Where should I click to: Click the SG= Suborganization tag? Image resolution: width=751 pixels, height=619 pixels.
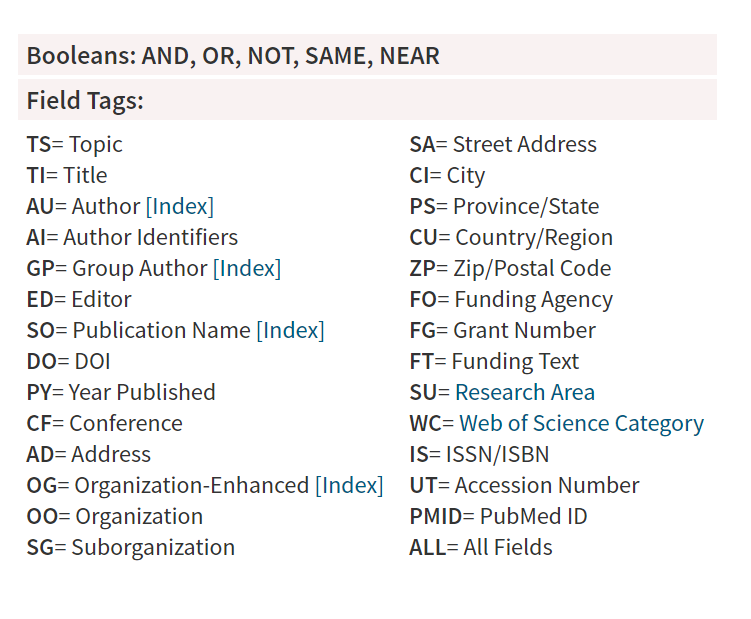coord(131,548)
